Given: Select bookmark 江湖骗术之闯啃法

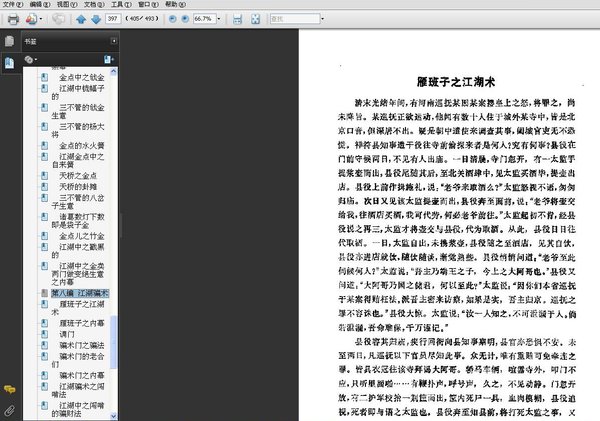Looking at the screenshot, I should [x=78, y=390].
